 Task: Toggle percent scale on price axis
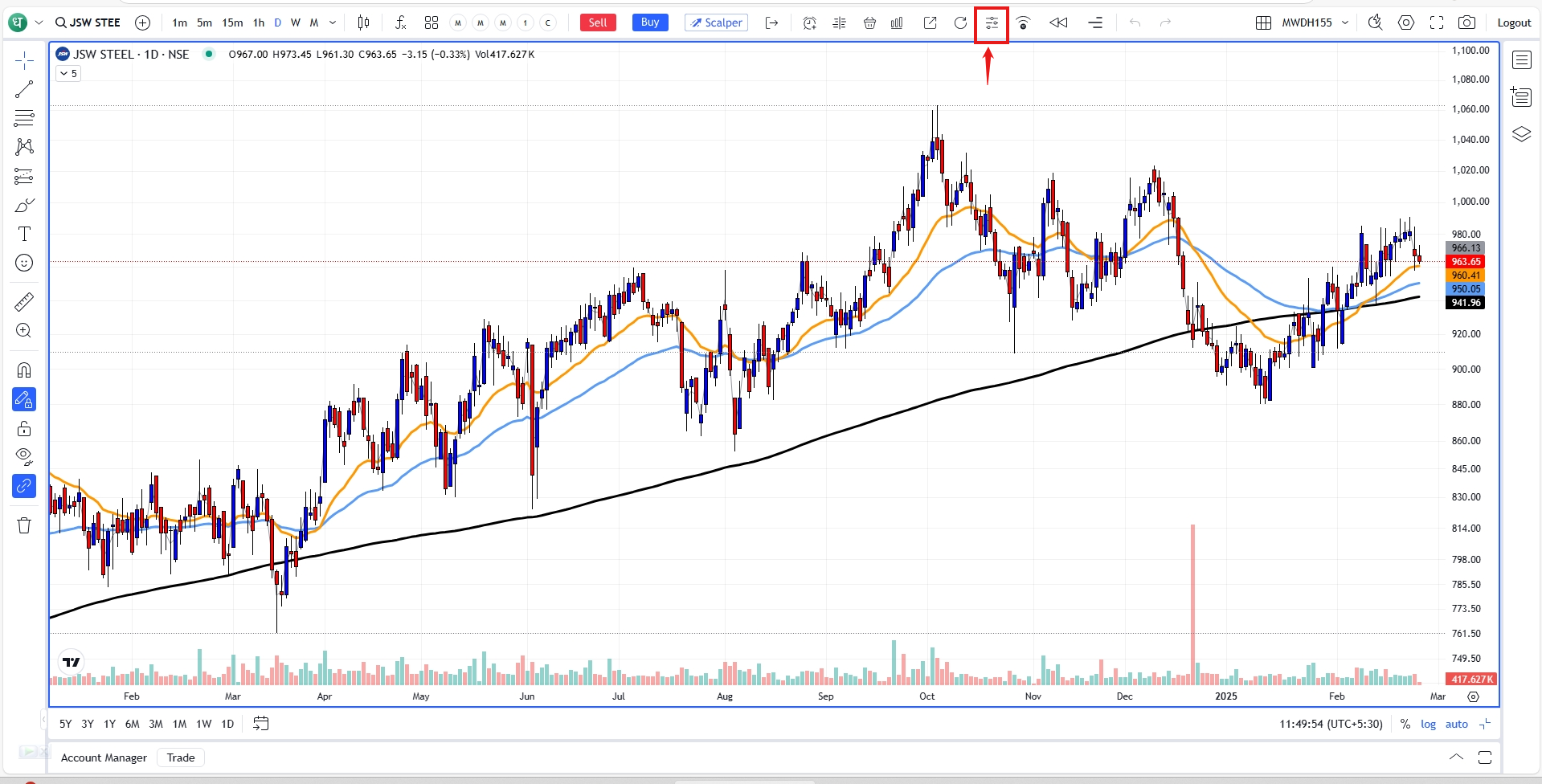pyautogui.click(x=1405, y=724)
